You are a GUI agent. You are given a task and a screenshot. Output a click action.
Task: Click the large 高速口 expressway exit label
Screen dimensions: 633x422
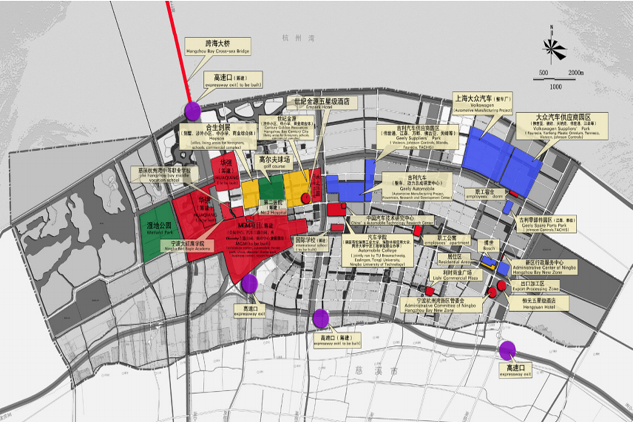pos(515,370)
